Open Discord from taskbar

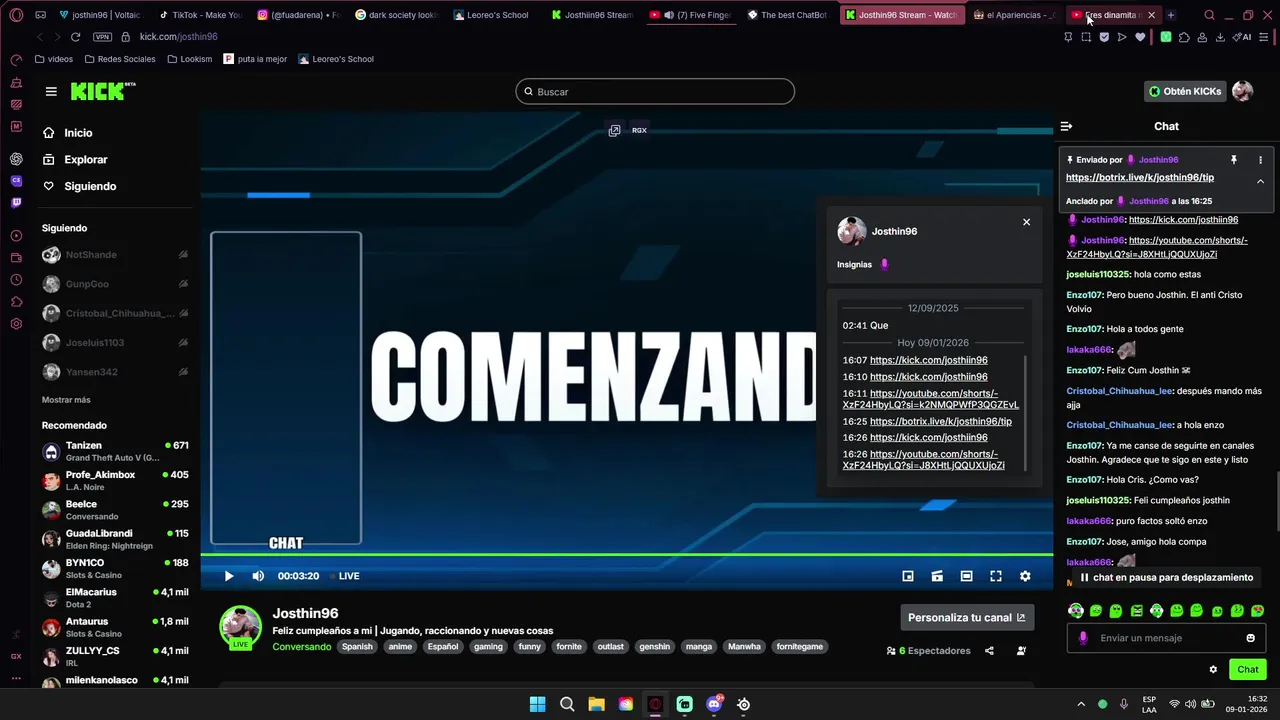pyautogui.click(x=714, y=704)
